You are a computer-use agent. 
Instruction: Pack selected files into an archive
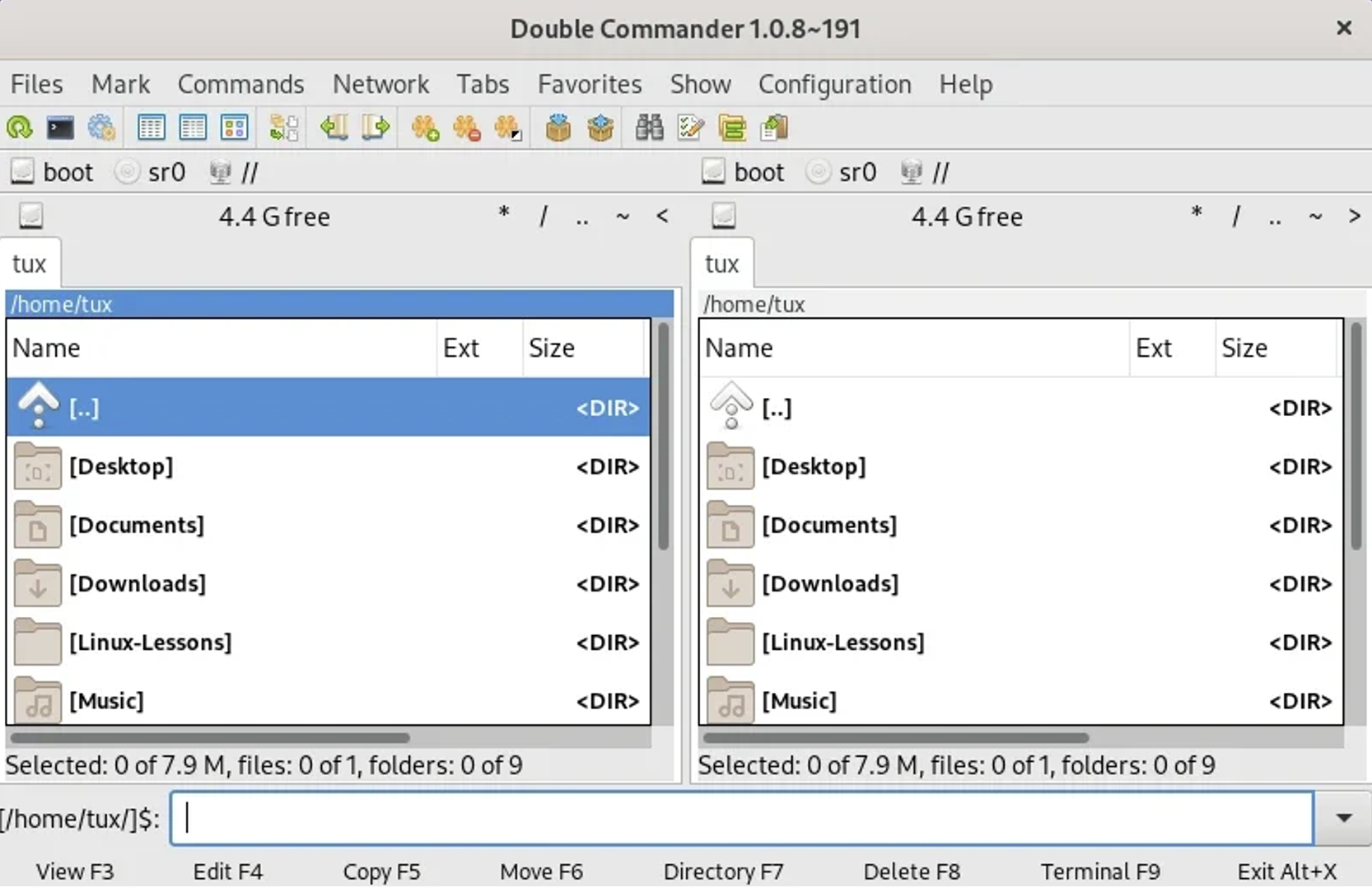pyautogui.click(x=558, y=128)
